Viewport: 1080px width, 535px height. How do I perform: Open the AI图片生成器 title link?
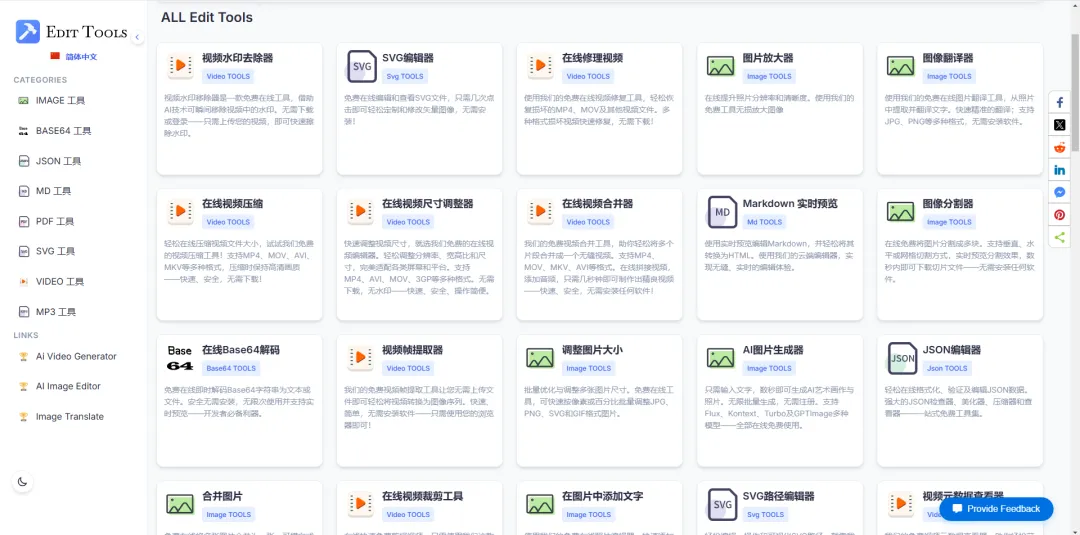point(773,350)
